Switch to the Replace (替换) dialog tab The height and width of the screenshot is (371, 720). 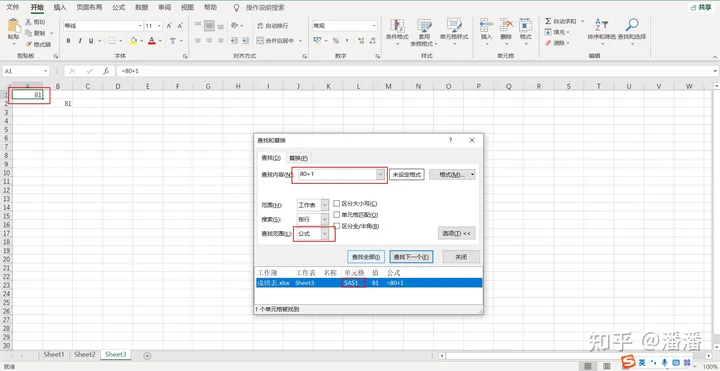click(x=298, y=158)
